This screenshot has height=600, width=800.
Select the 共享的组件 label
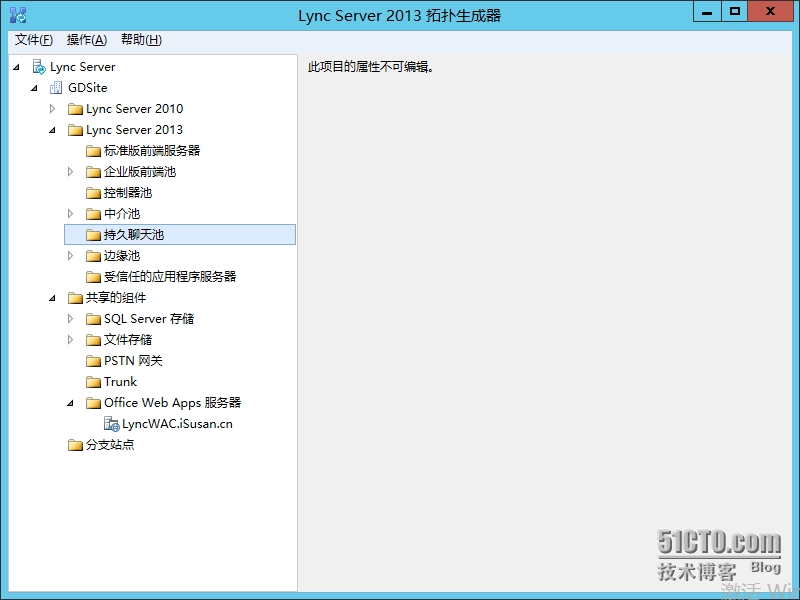[x=116, y=297]
